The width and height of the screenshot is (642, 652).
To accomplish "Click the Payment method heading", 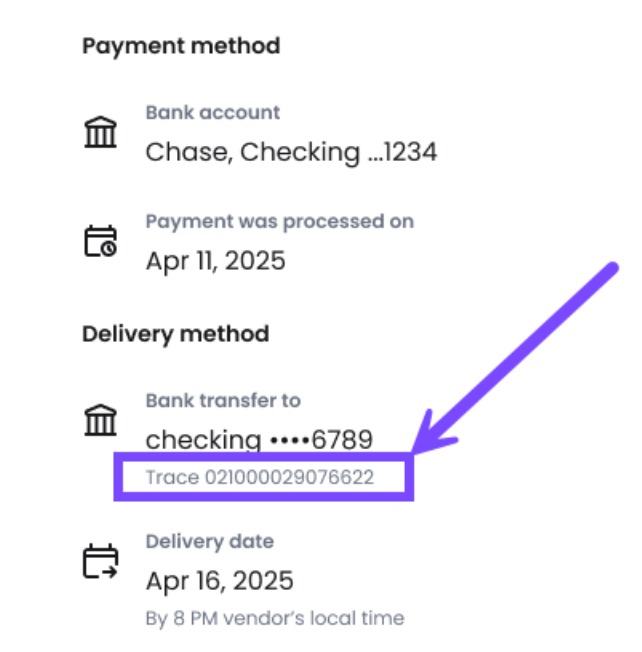I will [181, 46].
